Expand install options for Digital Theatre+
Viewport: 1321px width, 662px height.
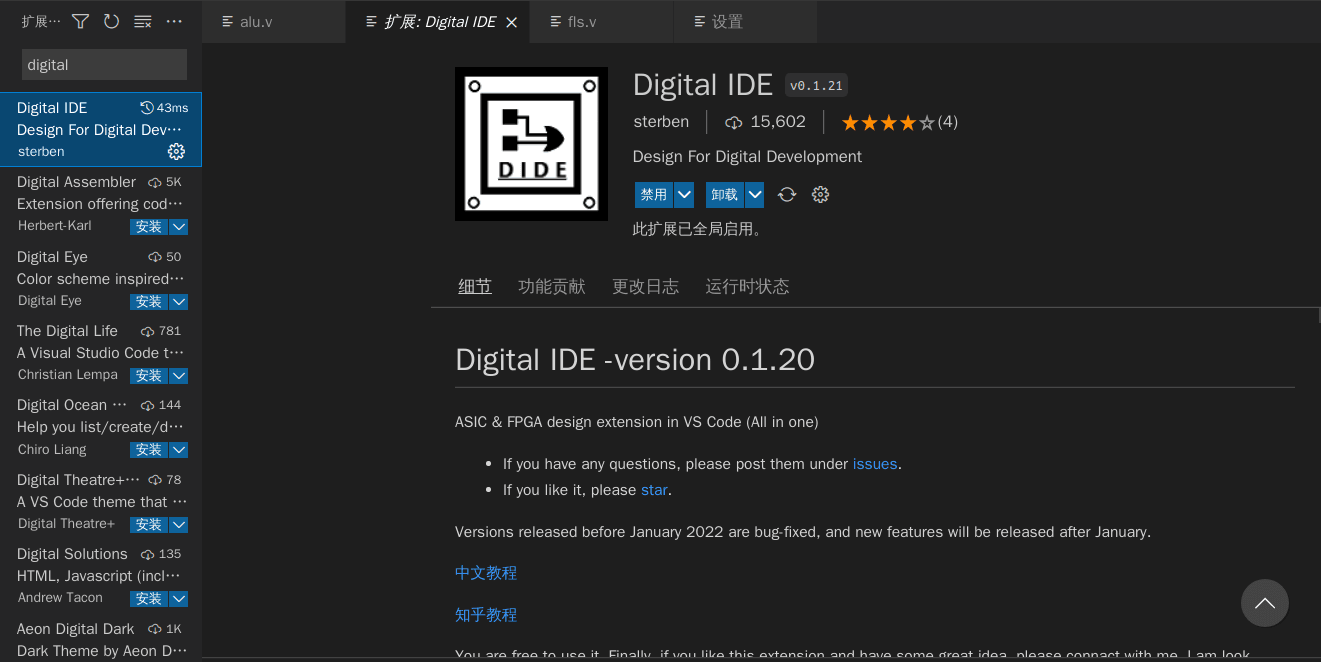coord(179,525)
